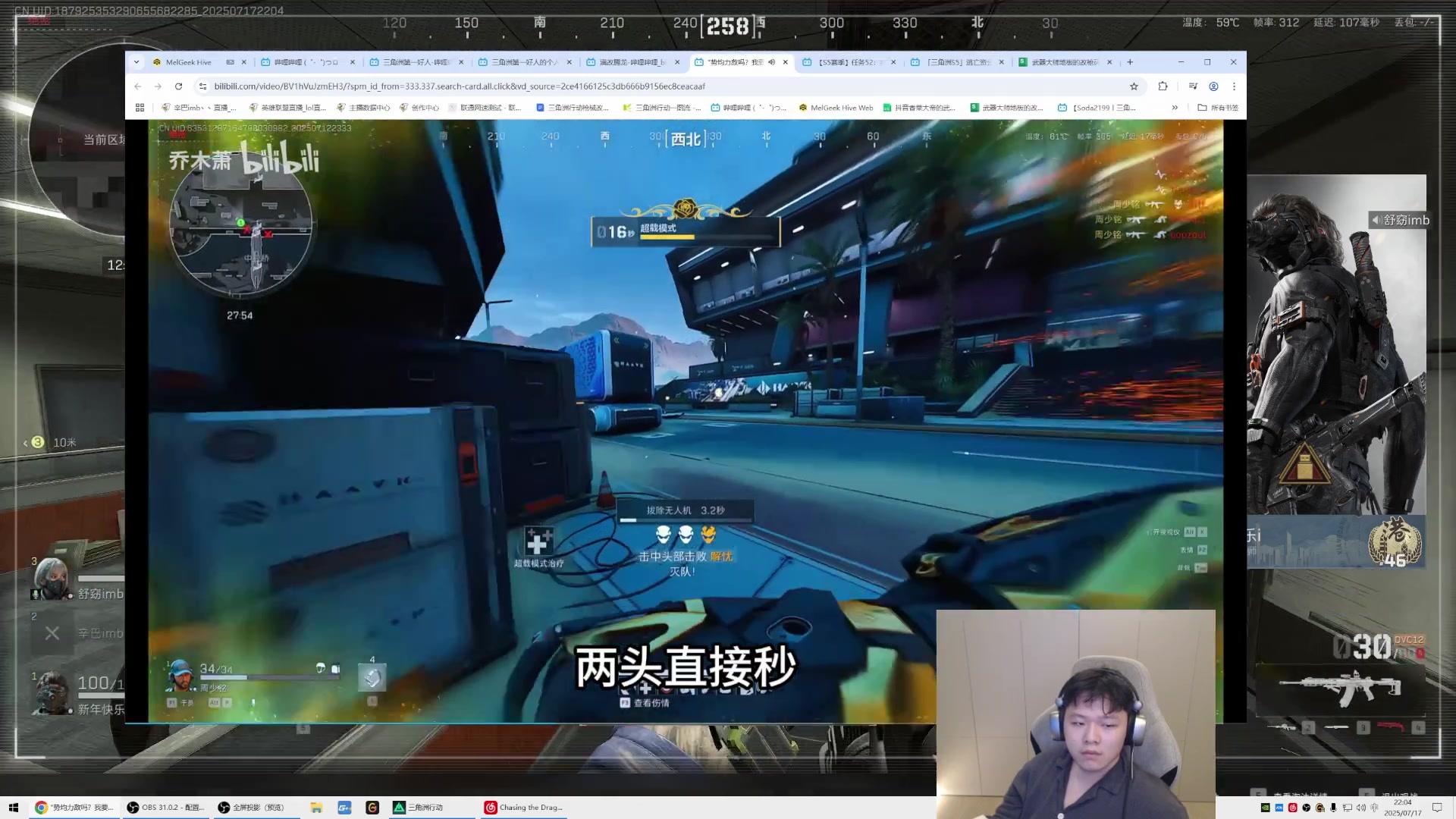
Task: Open the Windows notification center
Action: pyautogui.click(x=1437, y=808)
